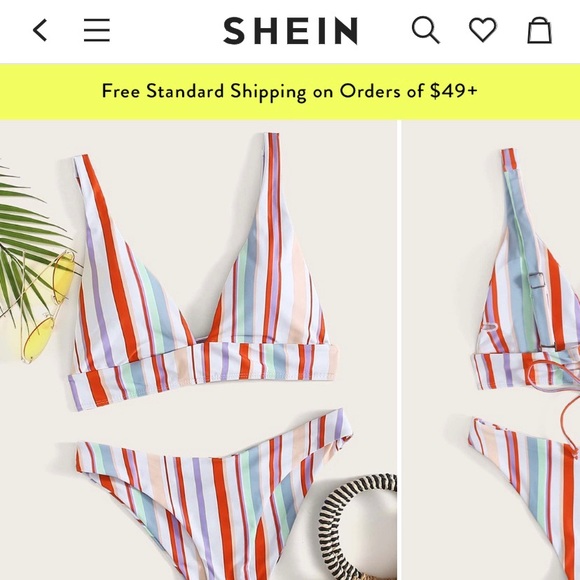Screen dimensions: 580x580
Task: Open the back-view bikini product photo
Action: 491,350
